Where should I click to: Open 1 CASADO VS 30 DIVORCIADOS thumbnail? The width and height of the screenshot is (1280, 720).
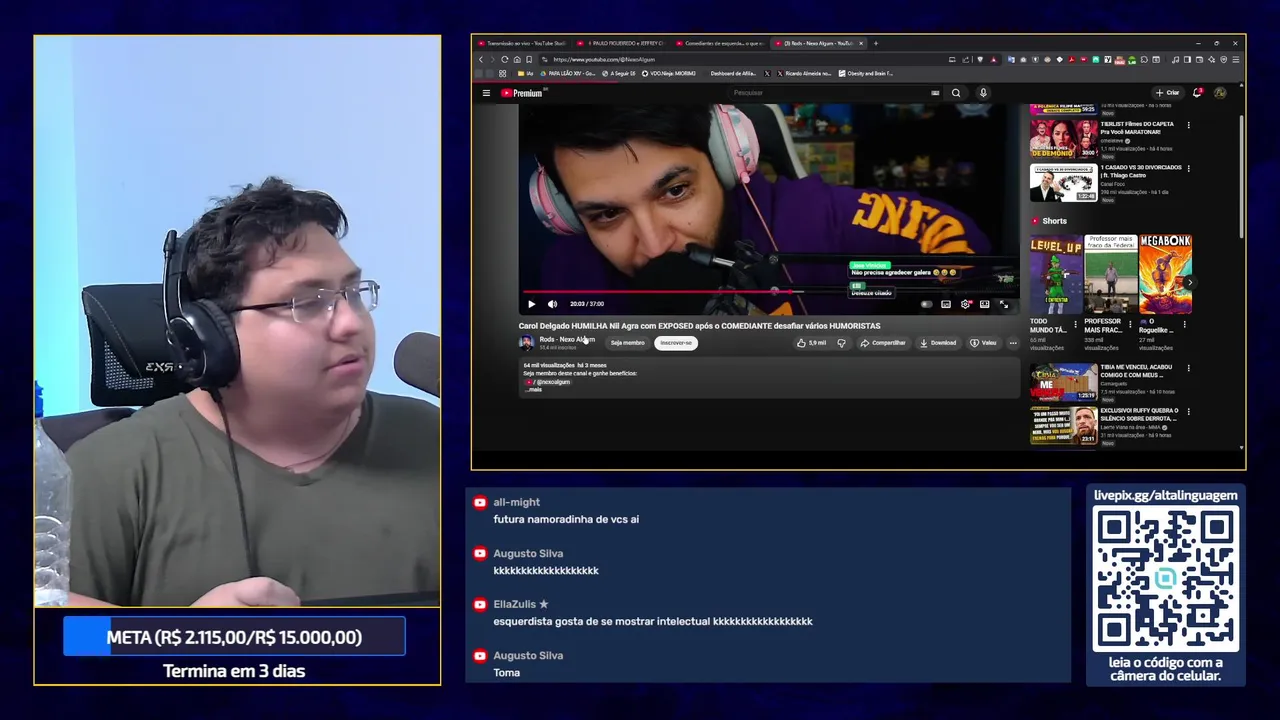[1063, 183]
